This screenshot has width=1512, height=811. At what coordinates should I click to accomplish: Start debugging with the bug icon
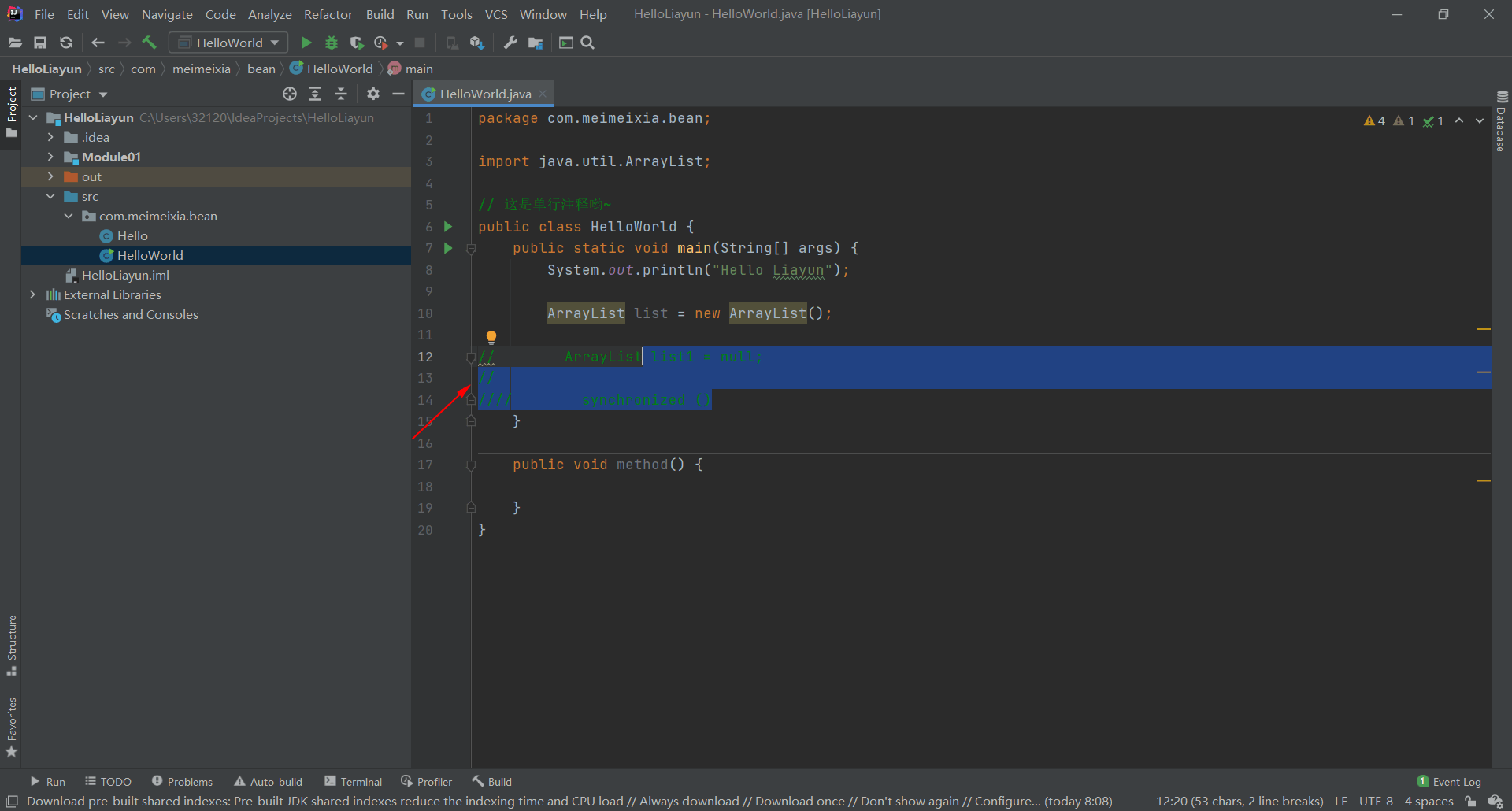(332, 43)
